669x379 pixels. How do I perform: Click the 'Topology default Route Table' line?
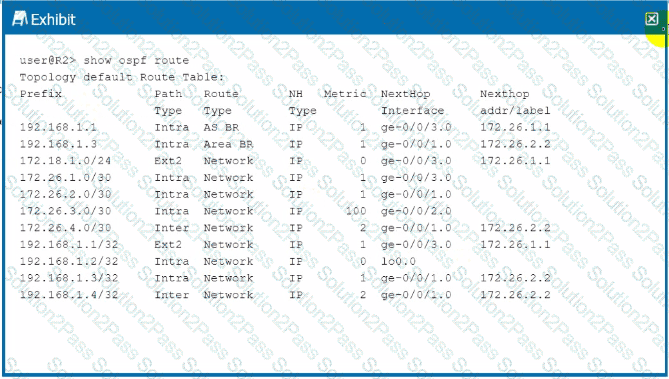click(122, 77)
